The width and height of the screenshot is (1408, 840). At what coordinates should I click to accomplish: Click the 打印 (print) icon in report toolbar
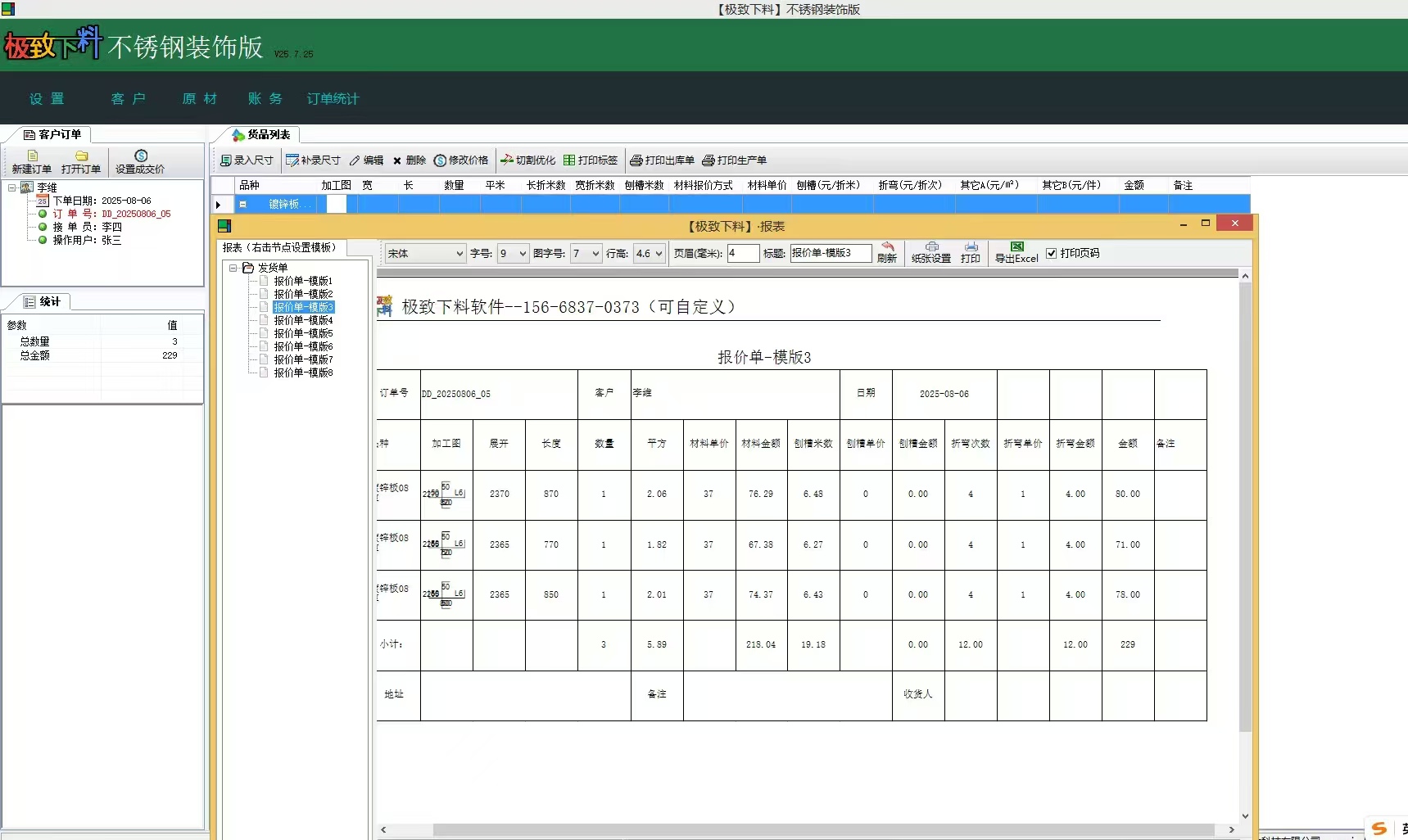[x=971, y=246]
